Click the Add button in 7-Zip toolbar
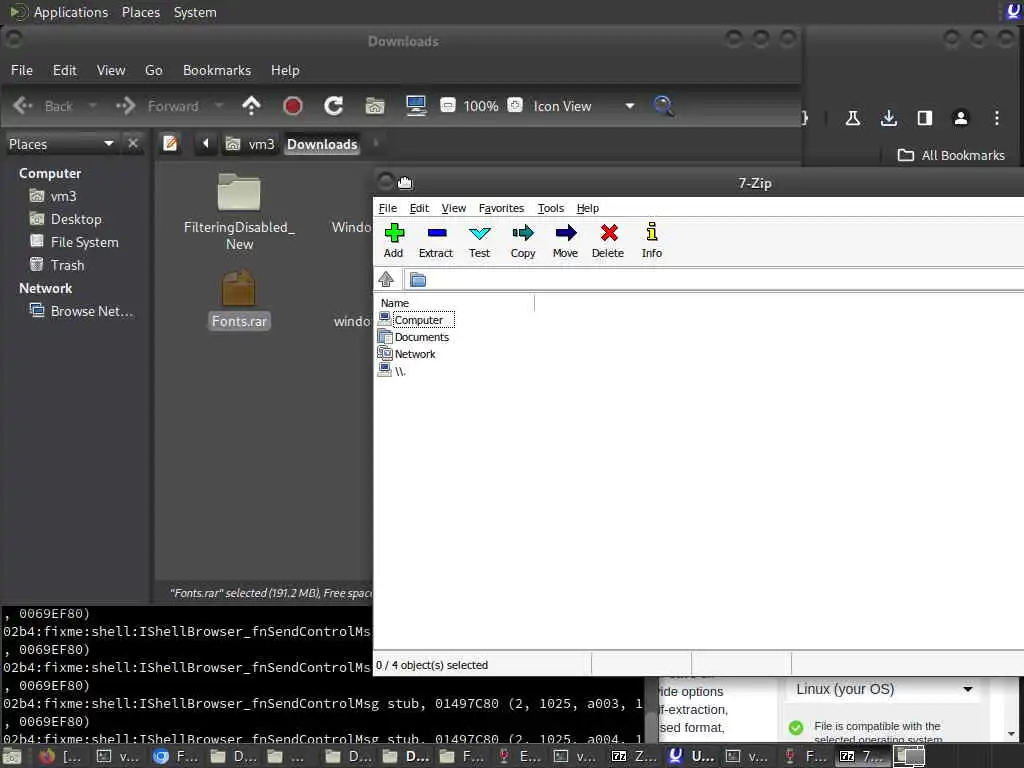The image size is (1024, 768). (394, 240)
